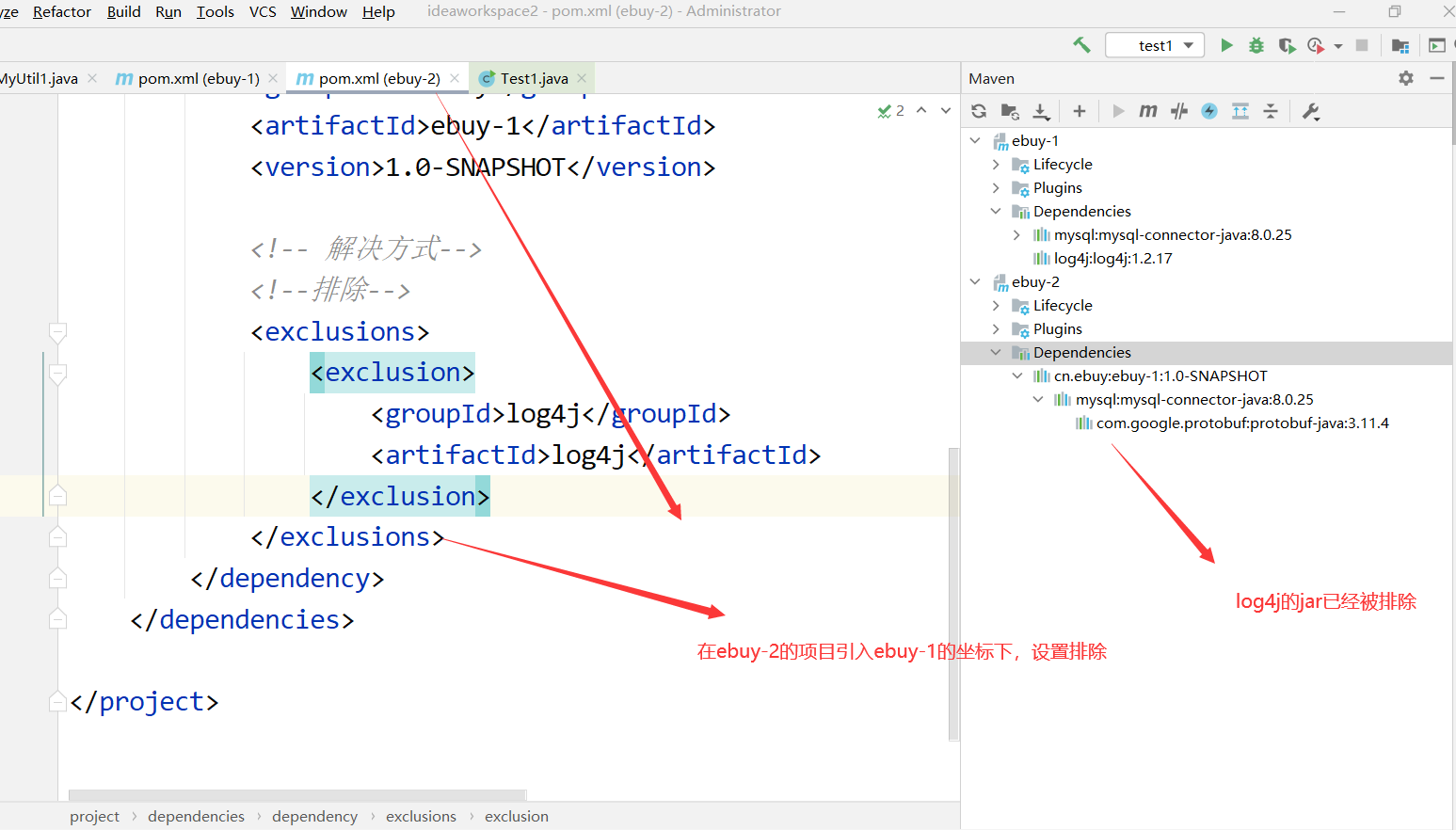The height and width of the screenshot is (830, 1456).
Task: Click inspection widget showing 2 typos
Action: pyautogui.click(x=890, y=111)
